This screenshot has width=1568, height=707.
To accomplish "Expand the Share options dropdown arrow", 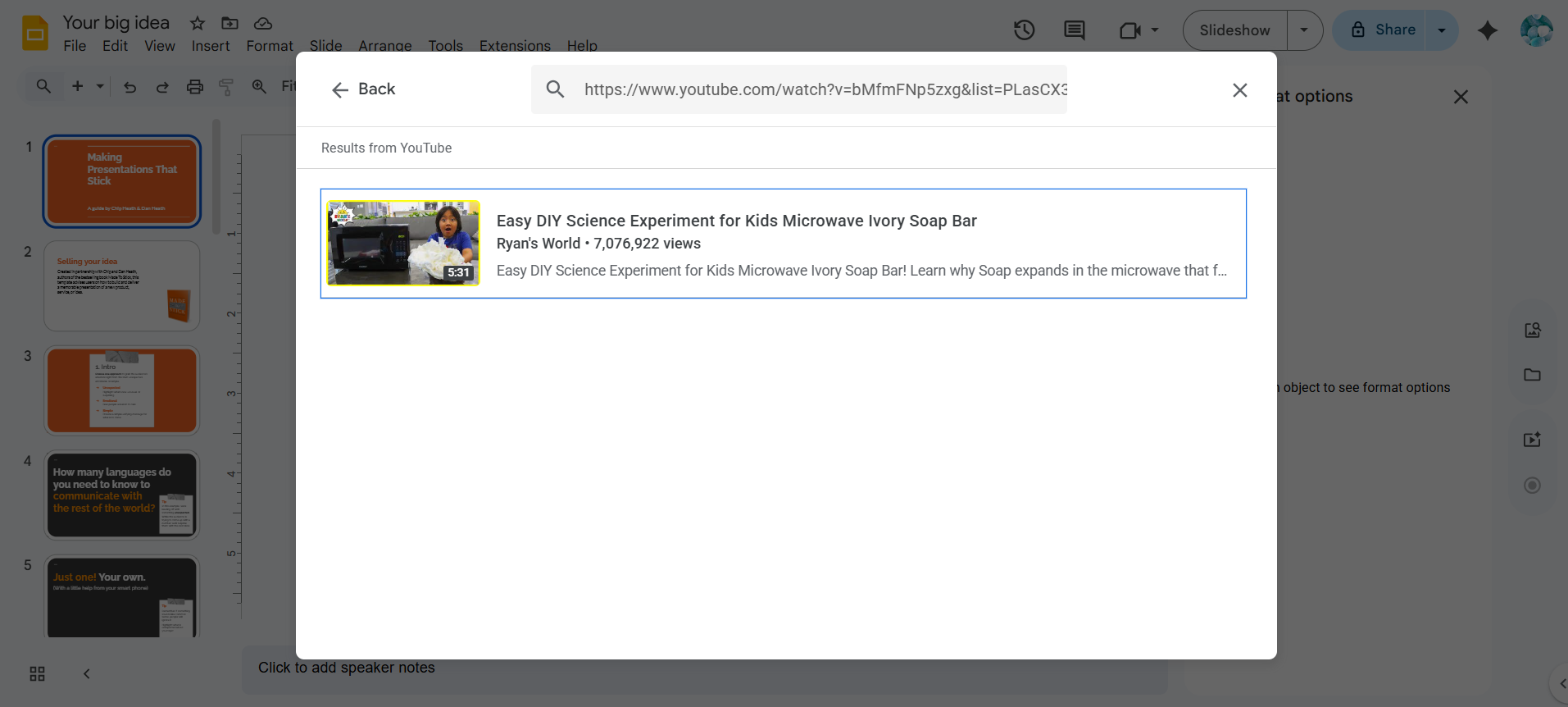I will click(x=1442, y=30).
